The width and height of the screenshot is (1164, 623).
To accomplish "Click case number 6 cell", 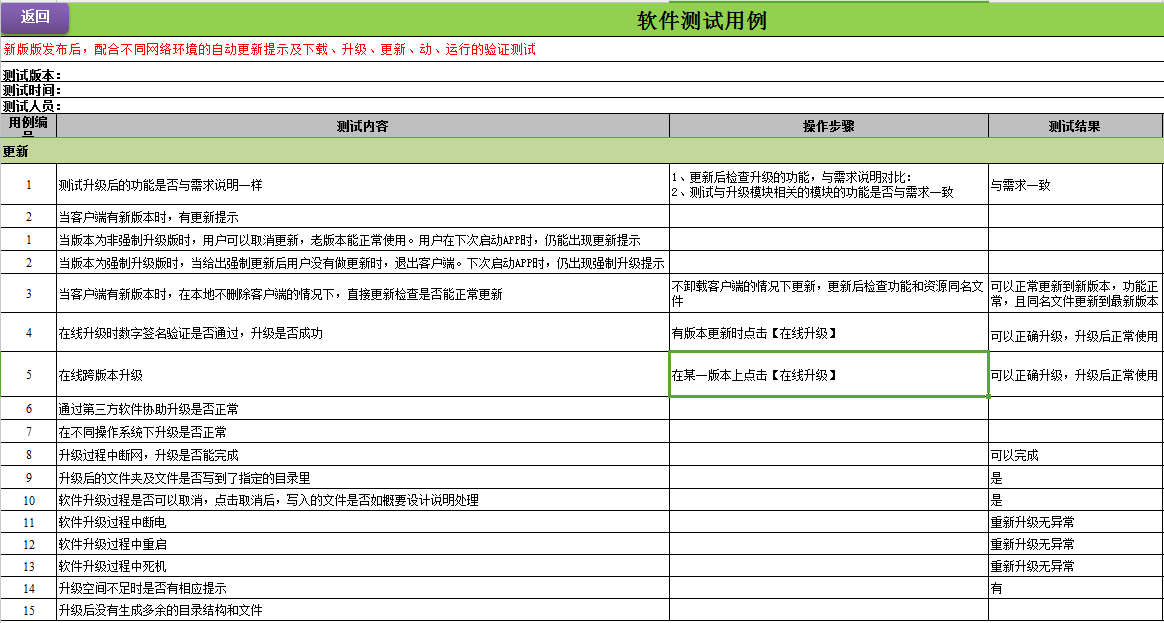I will pyautogui.click(x=29, y=409).
